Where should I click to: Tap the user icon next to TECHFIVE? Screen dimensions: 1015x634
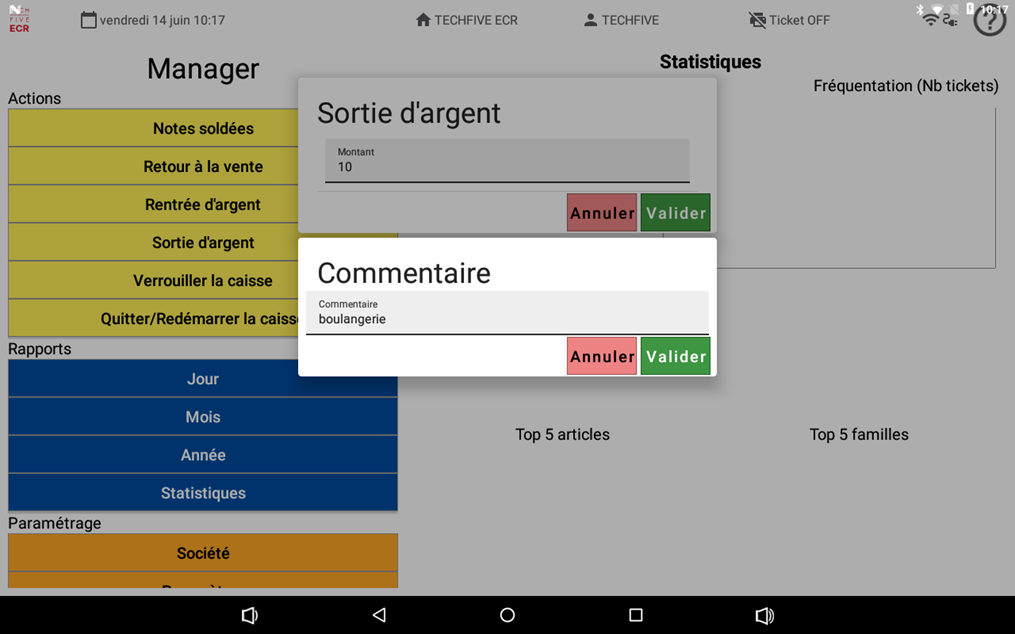(590, 20)
